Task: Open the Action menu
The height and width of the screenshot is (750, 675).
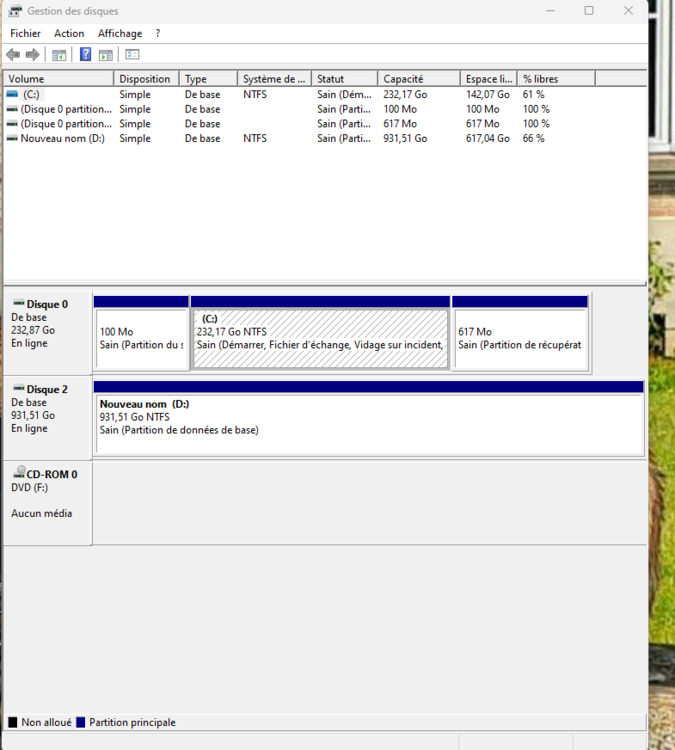Action: 69,33
